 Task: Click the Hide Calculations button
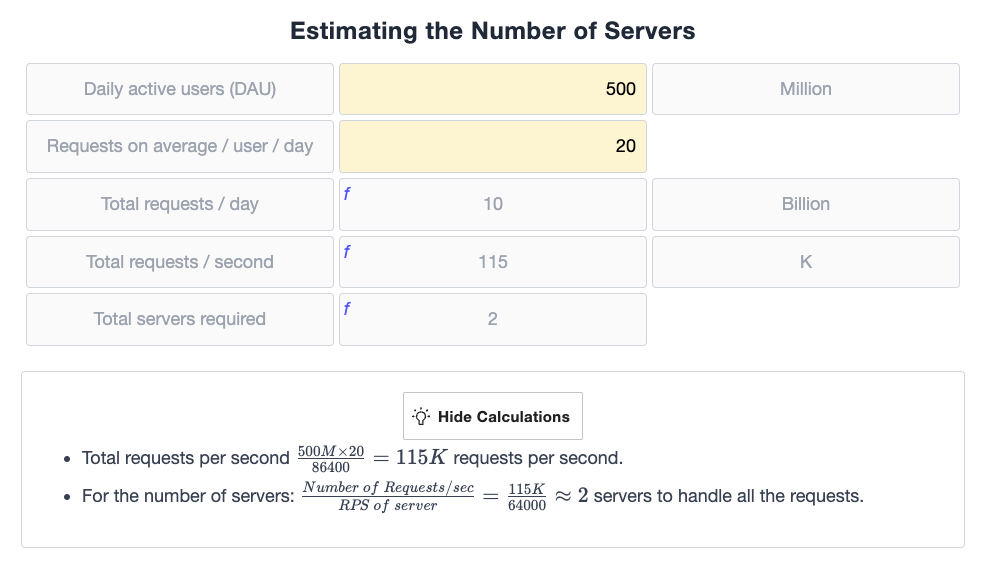493,416
